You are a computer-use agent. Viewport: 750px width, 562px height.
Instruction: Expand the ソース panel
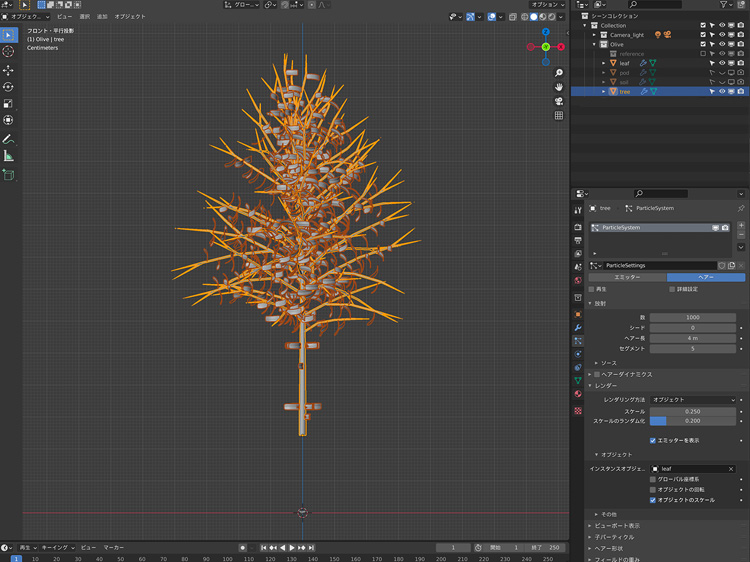(x=608, y=363)
